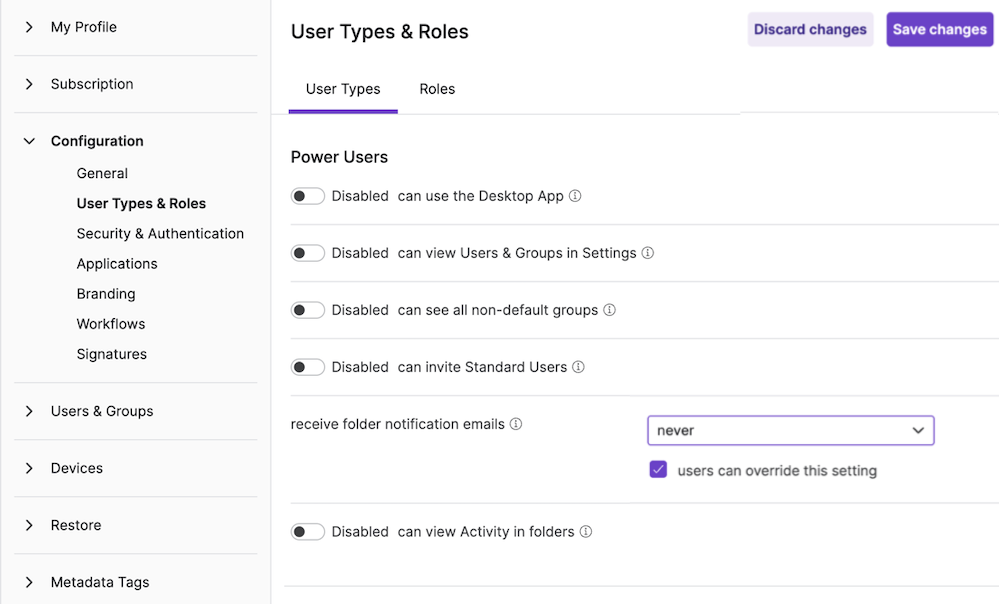Open Metadata Tags section label
This screenshot has height=604, width=999.
(100, 582)
